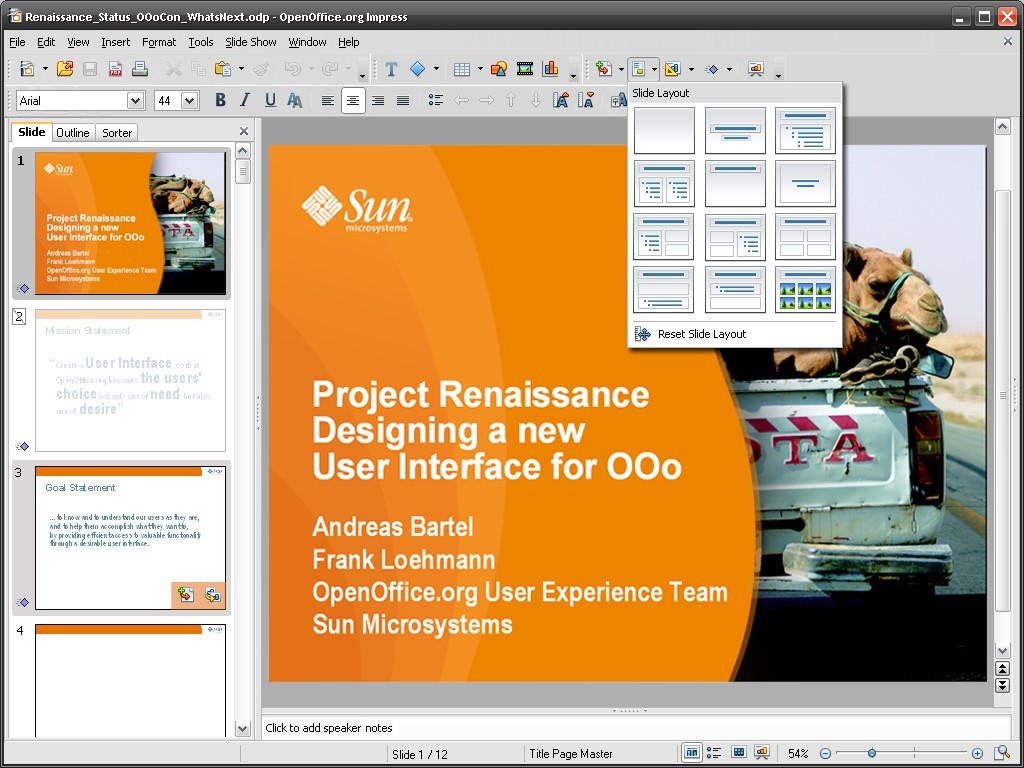The height and width of the screenshot is (768, 1024).
Task: Set Align Right paragraph alignment
Action: (x=377, y=101)
